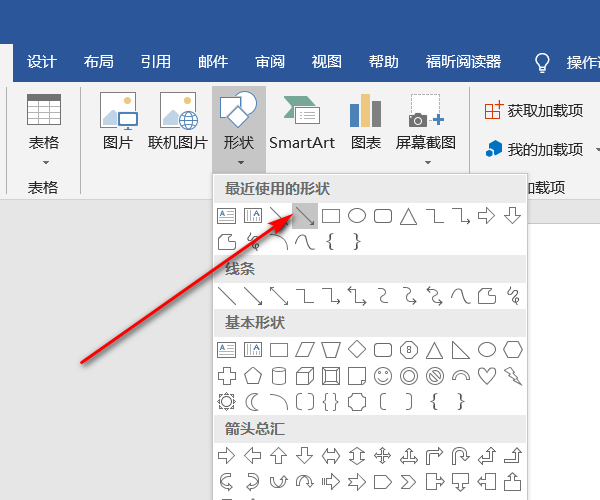Select the pentagon in 基本形状
The image size is (600, 500).
pos(253,376)
